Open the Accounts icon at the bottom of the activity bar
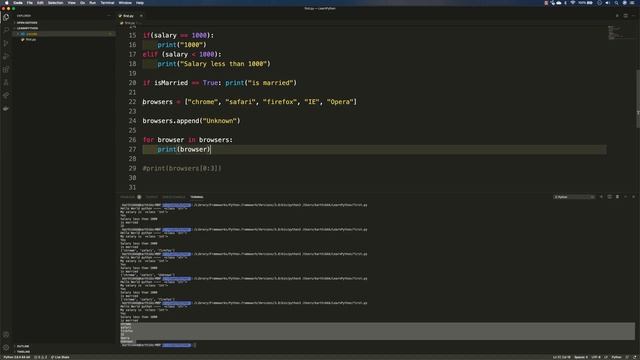Image resolution: width=640 pixels, height=360 pixels. coord(6,334)
